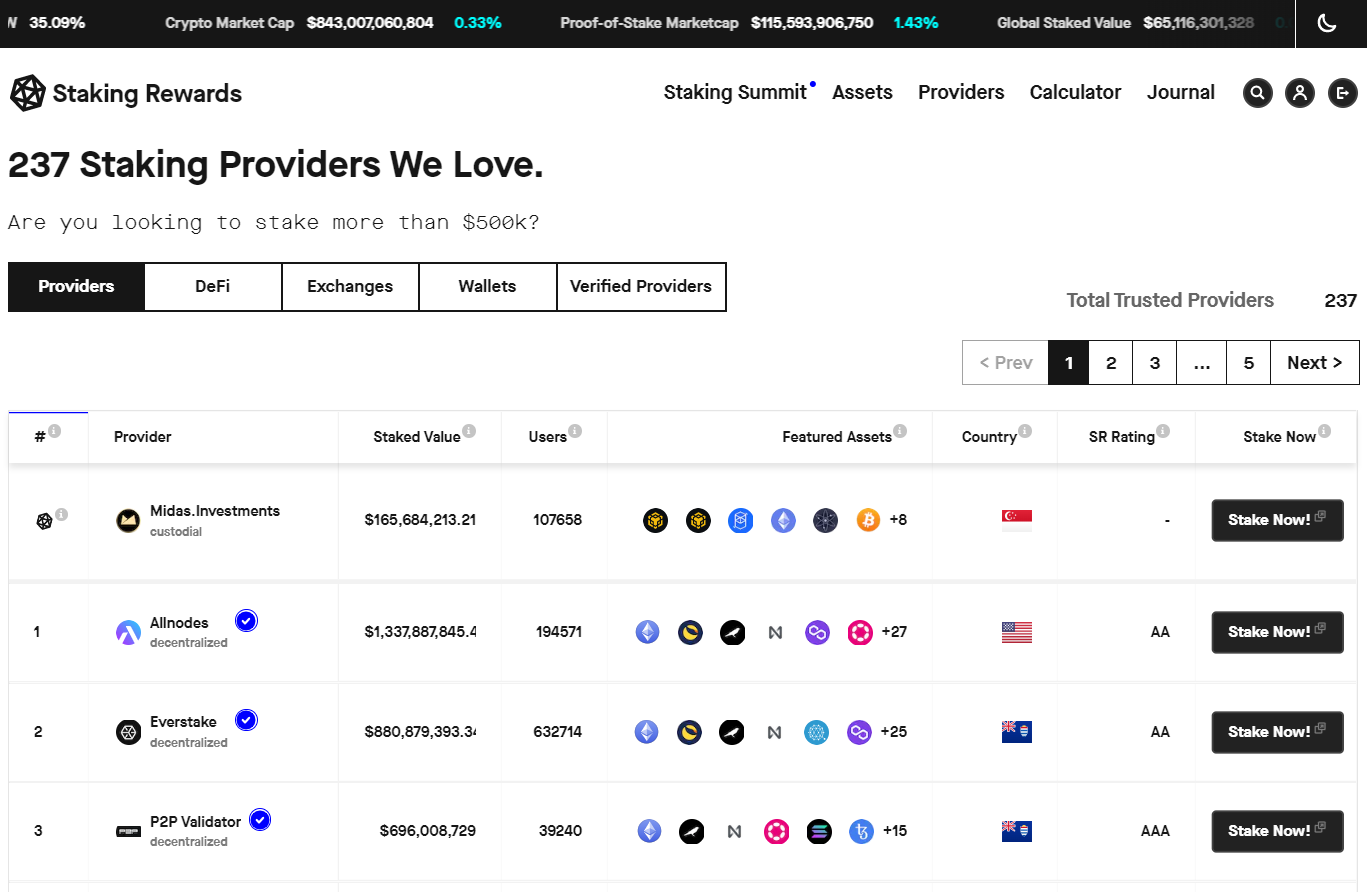Open the user account profile icon

(x=1300, y=93)
